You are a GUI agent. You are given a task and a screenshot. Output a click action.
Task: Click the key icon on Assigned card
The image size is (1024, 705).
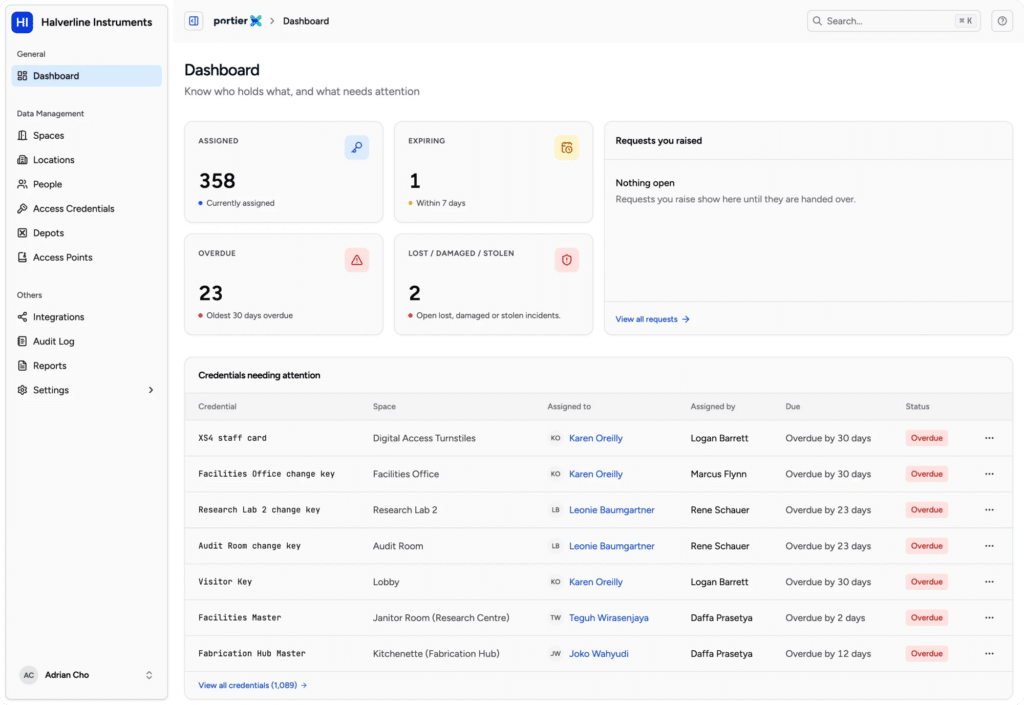tap(357, 148)
